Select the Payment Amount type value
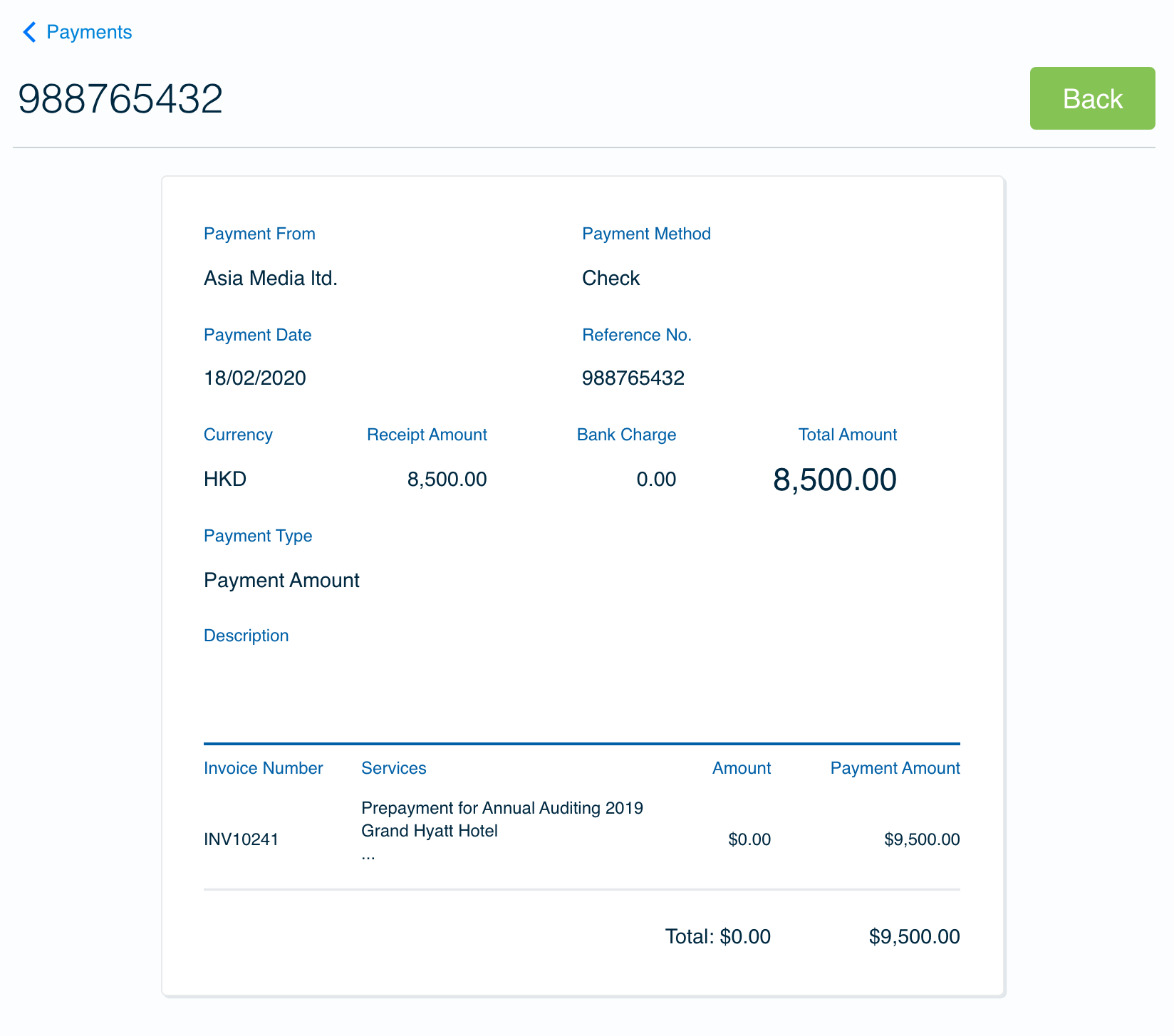 tap(281, 580)
